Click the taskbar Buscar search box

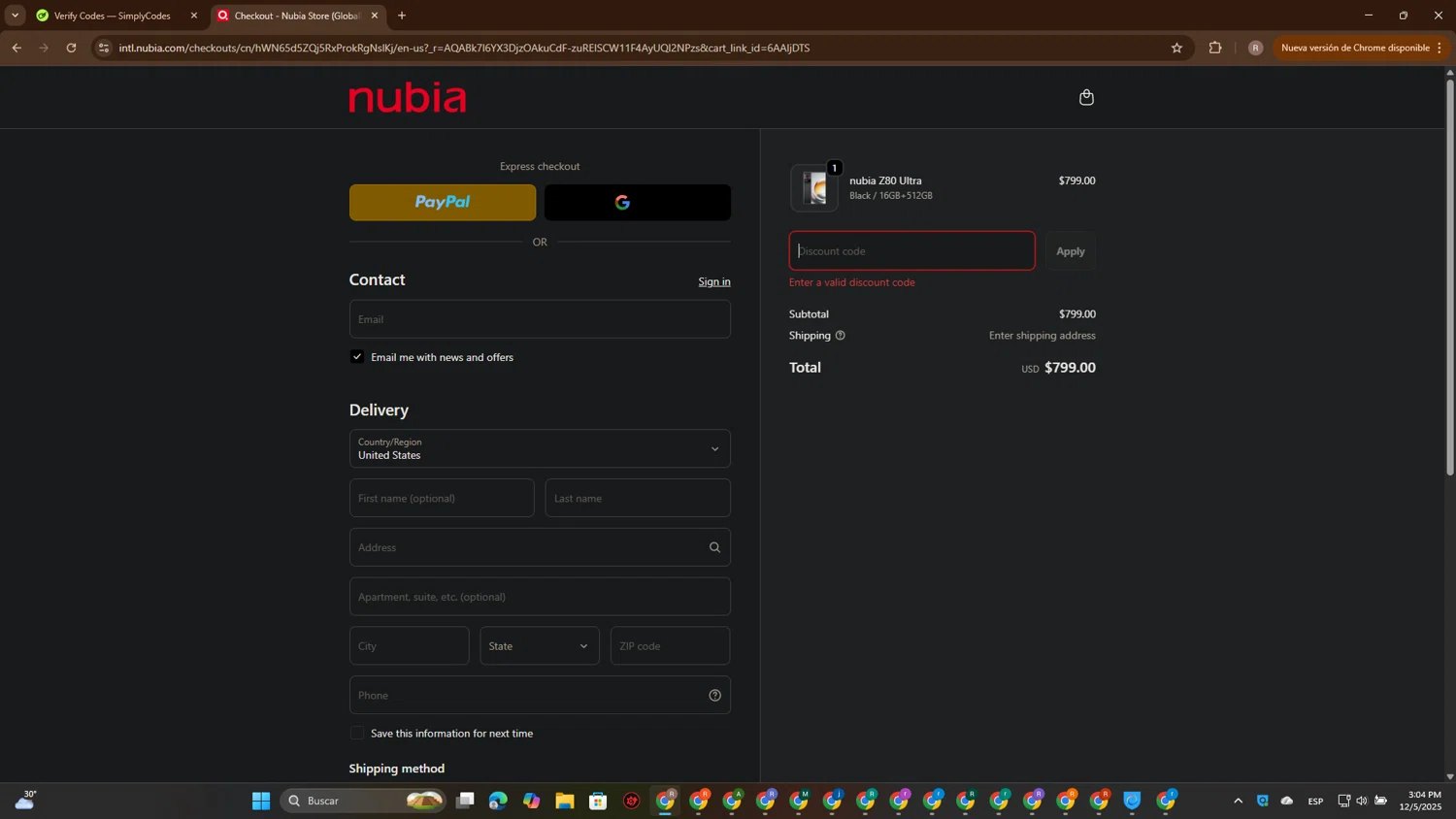click(x=364, y=801)
